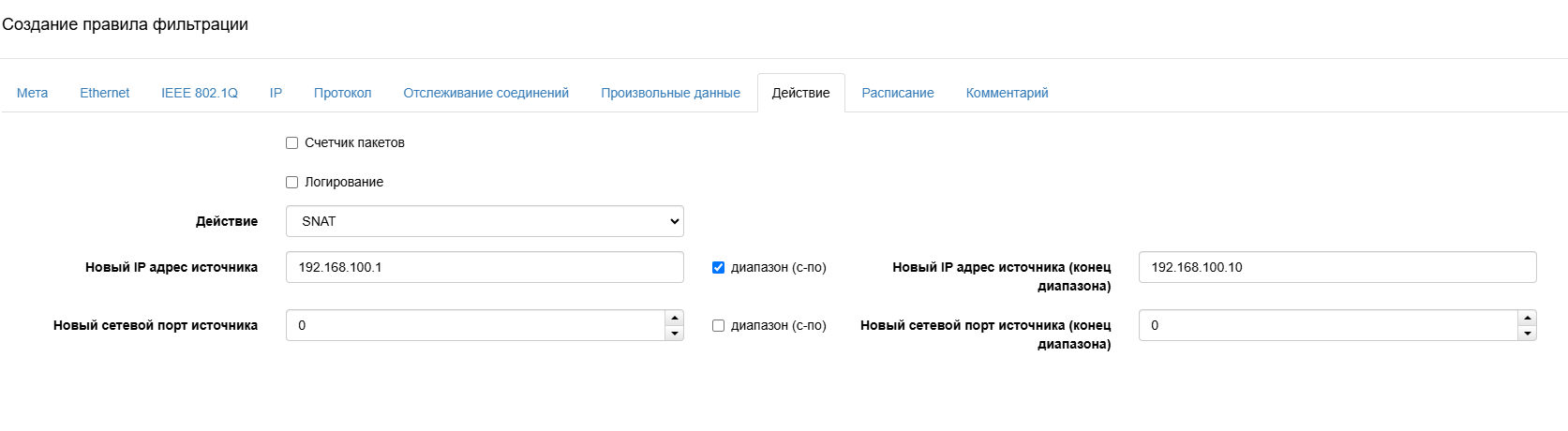Select the Протокол tab
Viewport: 1568px width, 431px height.
coord(342,93)
